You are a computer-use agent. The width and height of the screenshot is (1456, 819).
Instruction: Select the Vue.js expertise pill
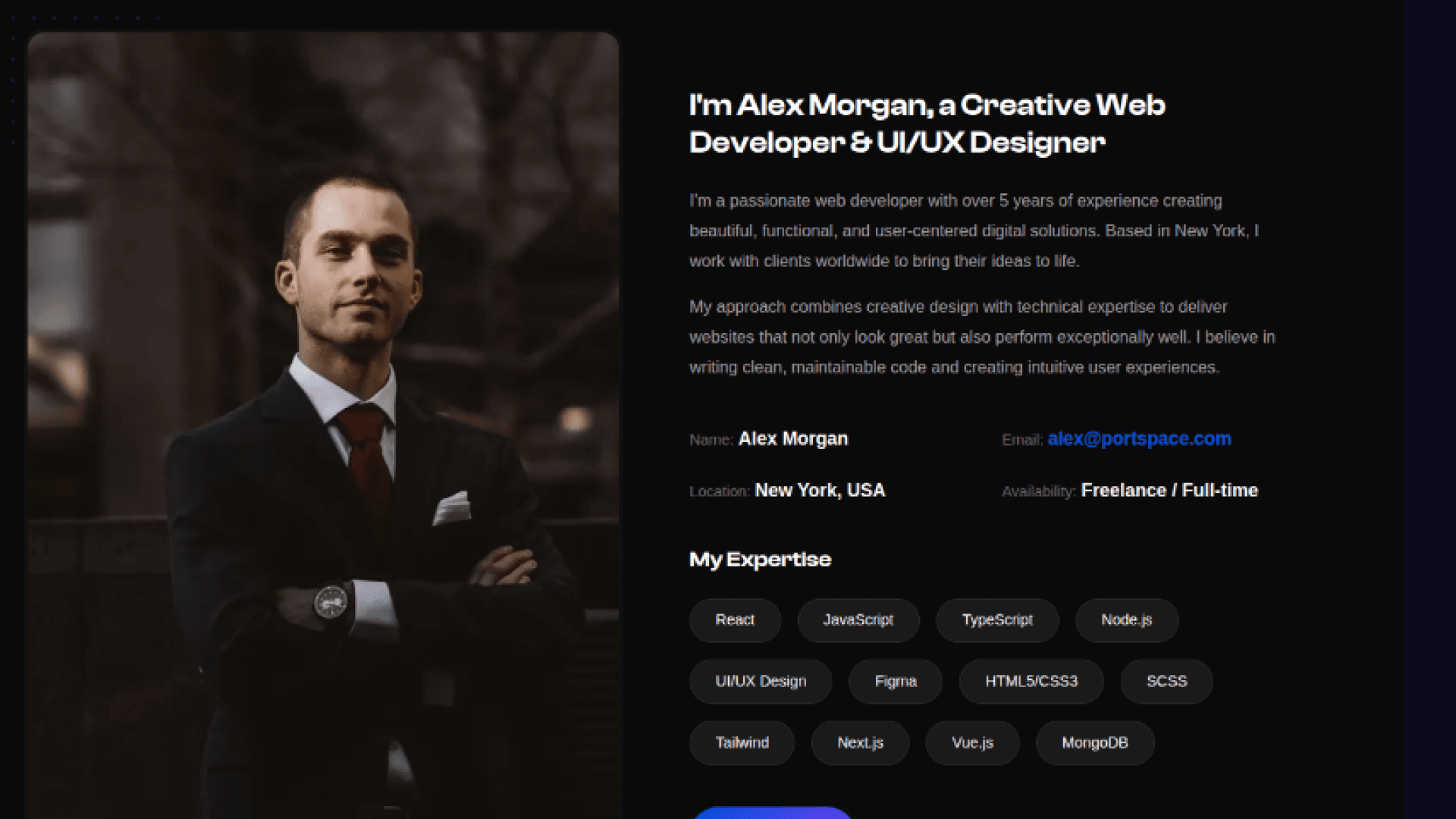(x=972, y=743)
